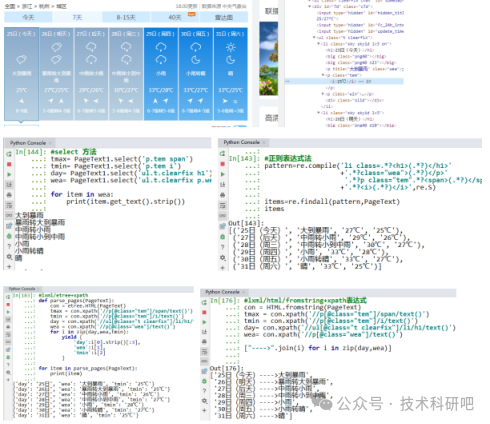This screenshot has width=490, height=424.
Task: Stop the In[176] console with red square
Action: click(x=204, y=312)
